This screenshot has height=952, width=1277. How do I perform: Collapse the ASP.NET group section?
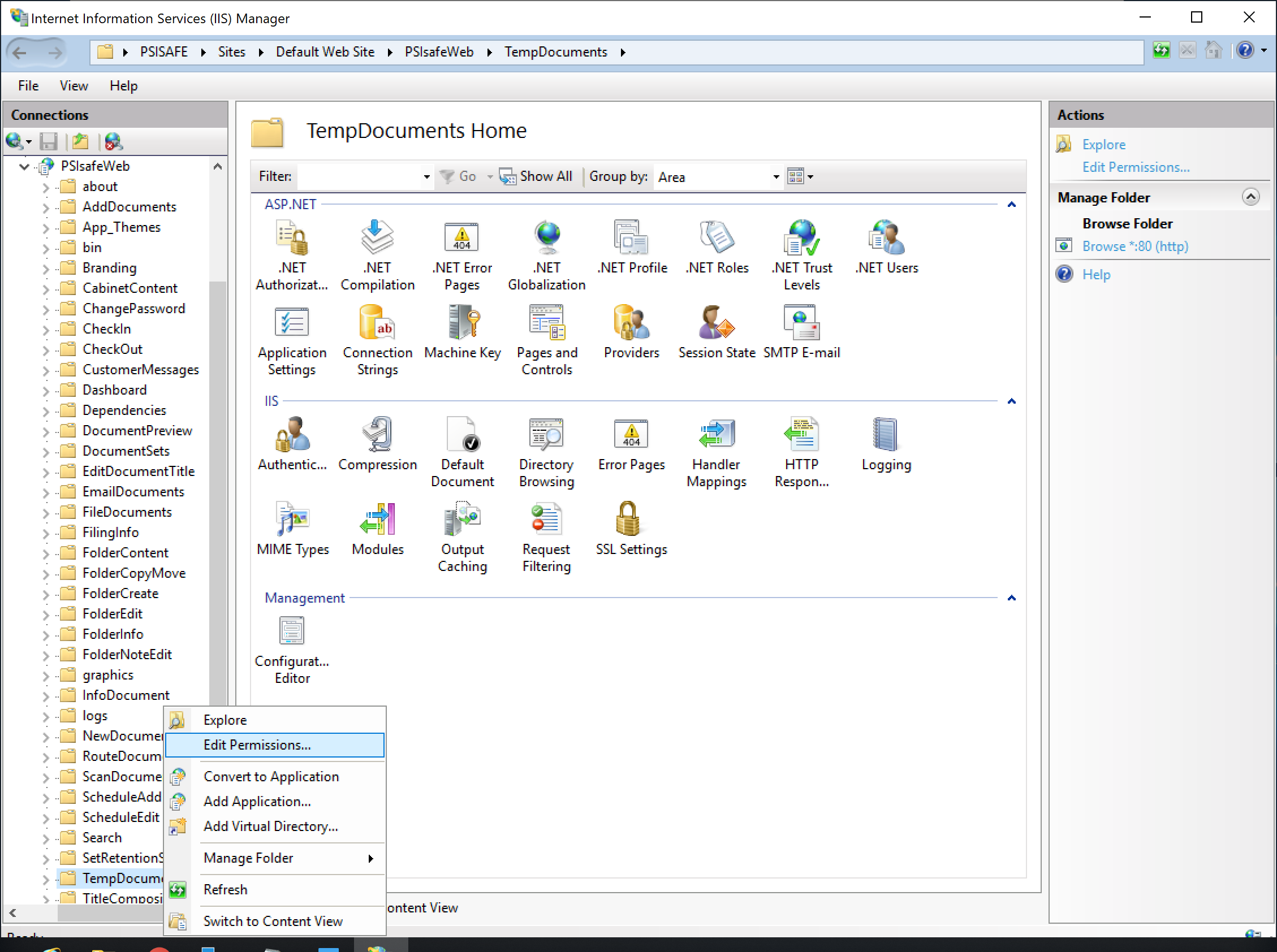[1011, 205]
